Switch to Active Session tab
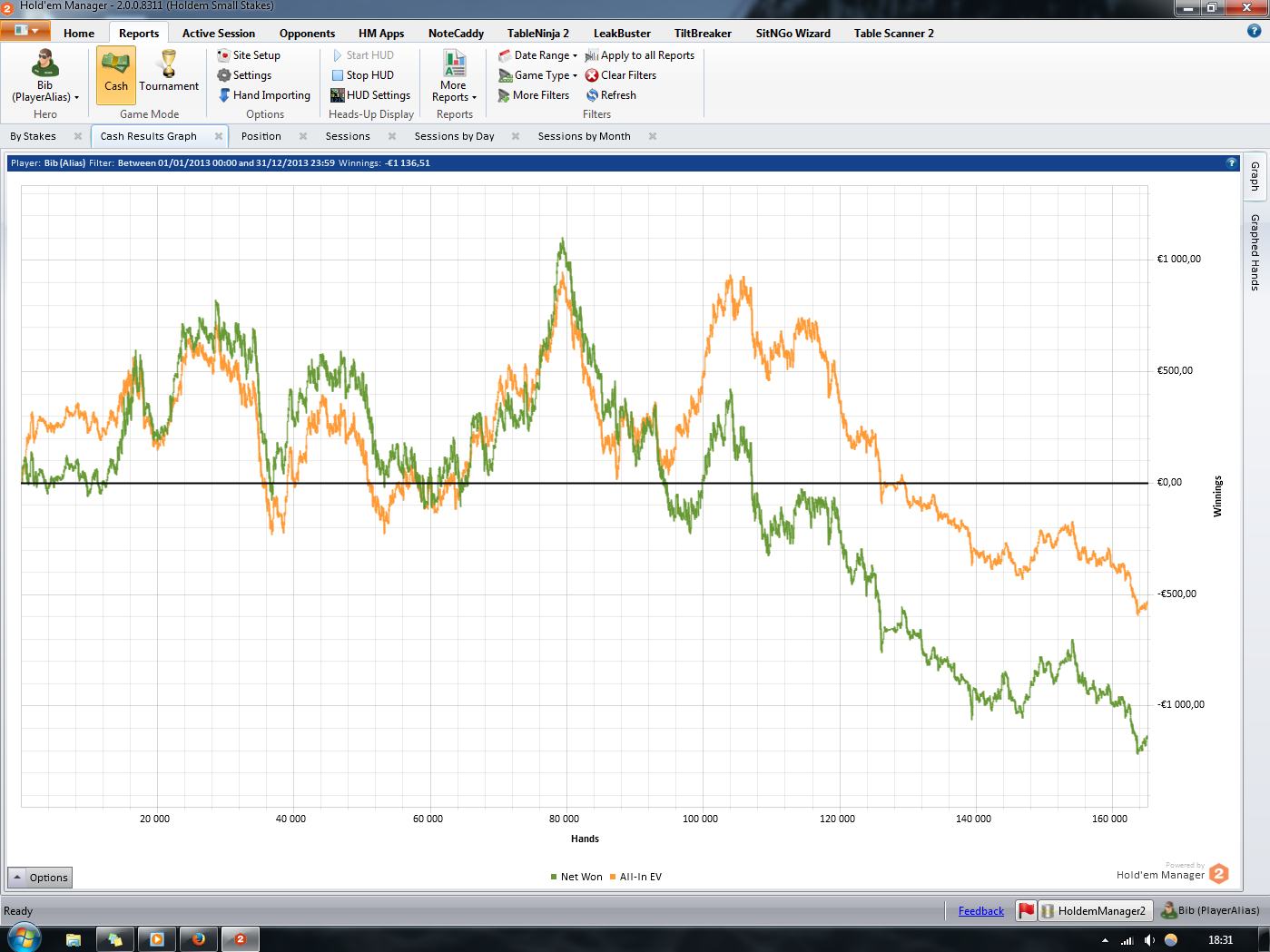1270x952 pixels. tap(219, 34)
